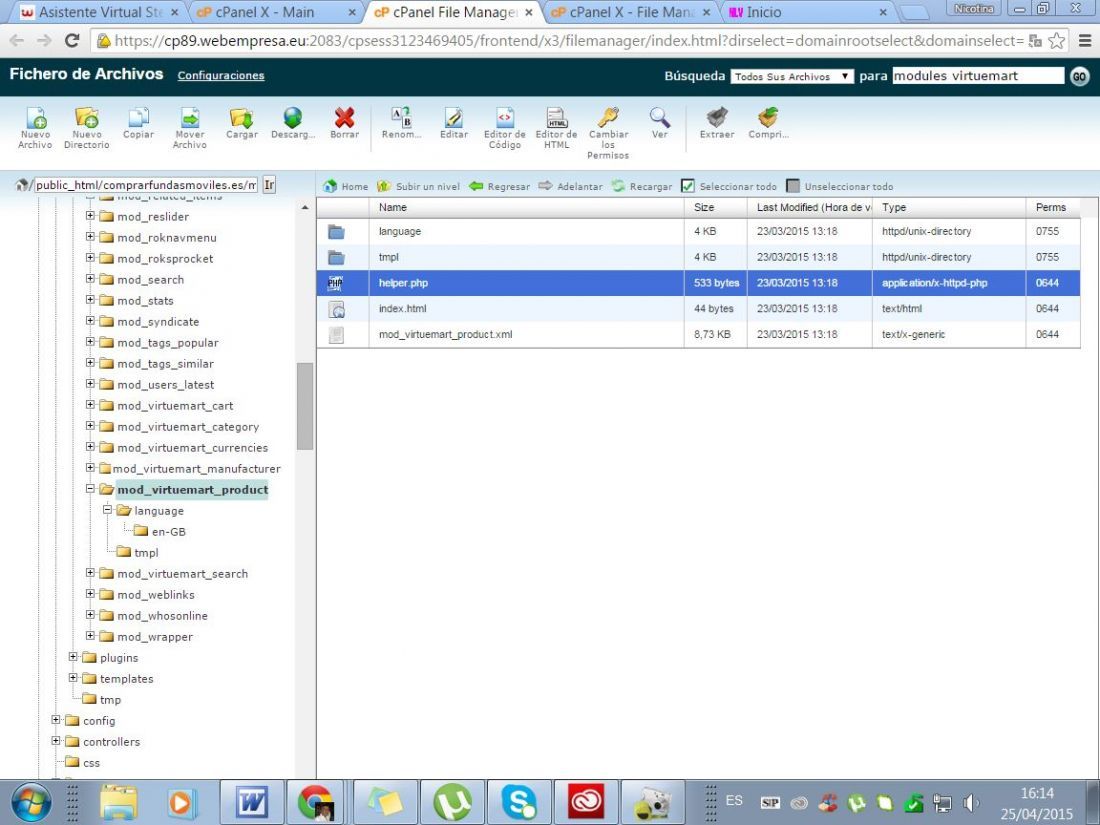Open the Chrome menu icon
Viewport: 1100px width, 825px height.
pos(1085,41)
